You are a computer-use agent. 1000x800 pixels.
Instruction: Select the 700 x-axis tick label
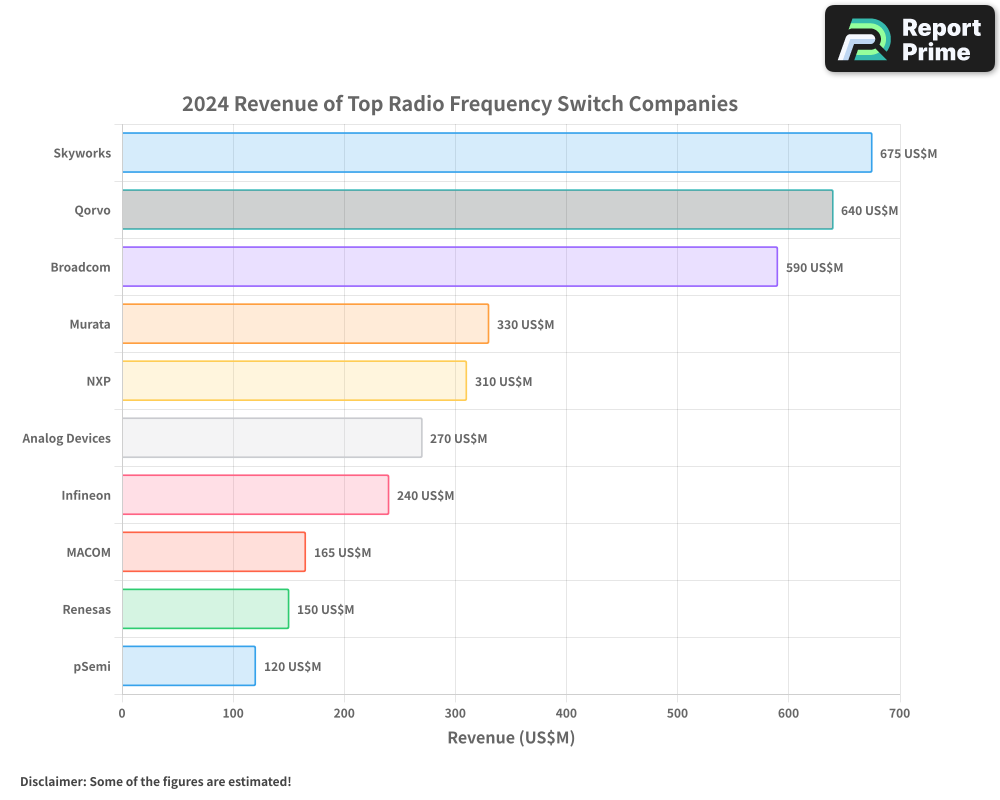click(x=899, y=713)
